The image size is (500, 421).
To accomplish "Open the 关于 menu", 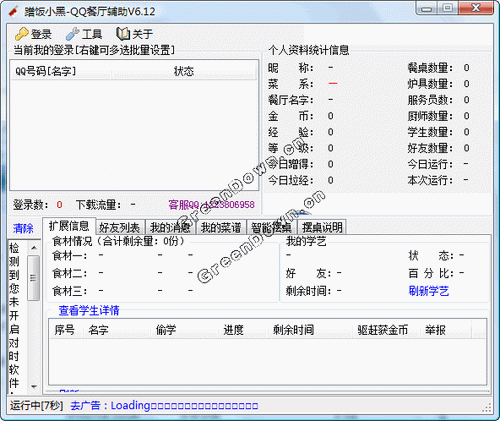I will (135, 34).
